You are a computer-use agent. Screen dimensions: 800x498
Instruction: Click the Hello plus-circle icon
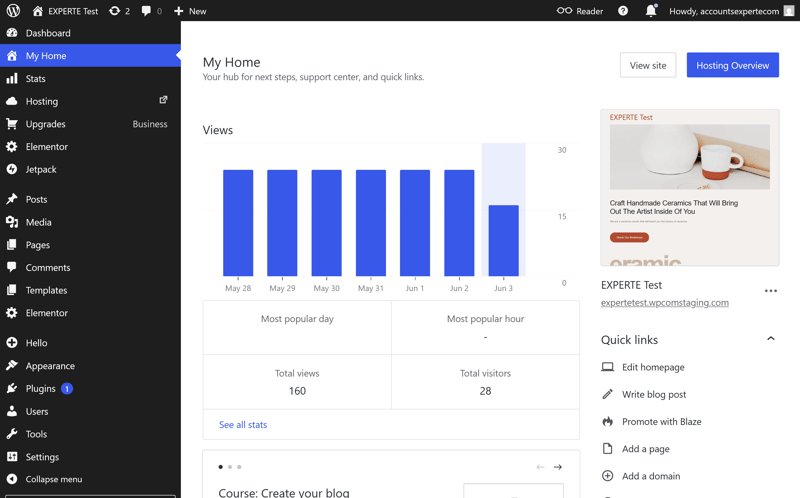(x=12, y=343)
